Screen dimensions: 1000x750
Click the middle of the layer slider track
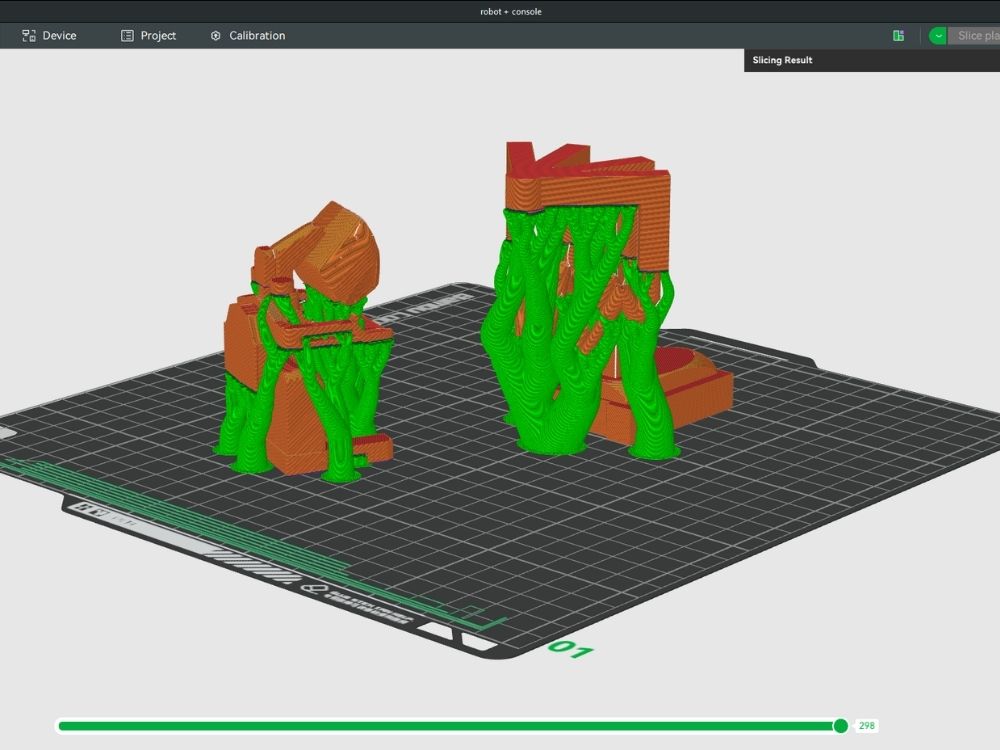point(448,725)
